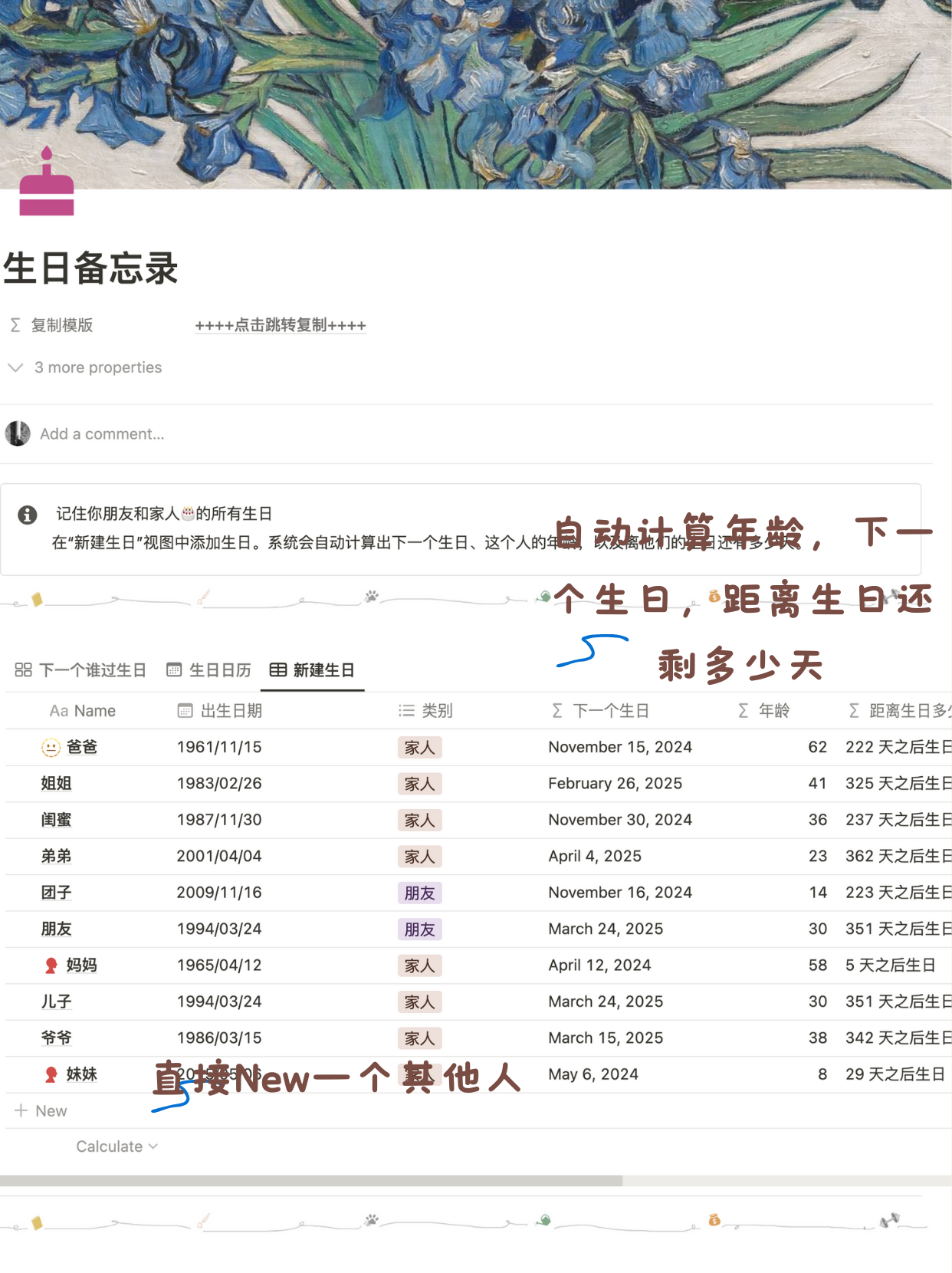Click the Add a comment field
The image size is (952, 1273).
pyautogui.click(x=102, y=434)
